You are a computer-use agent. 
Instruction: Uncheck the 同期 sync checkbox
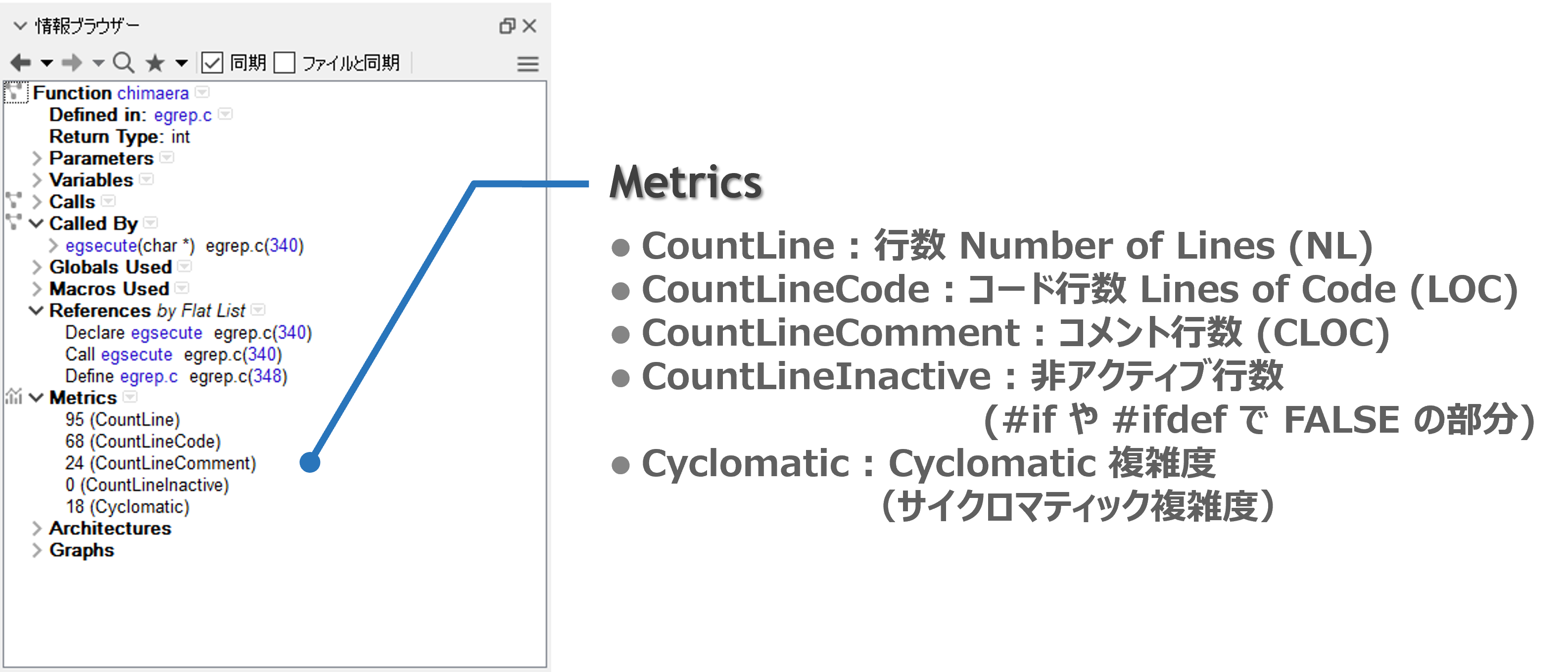(x=212, y=63)
